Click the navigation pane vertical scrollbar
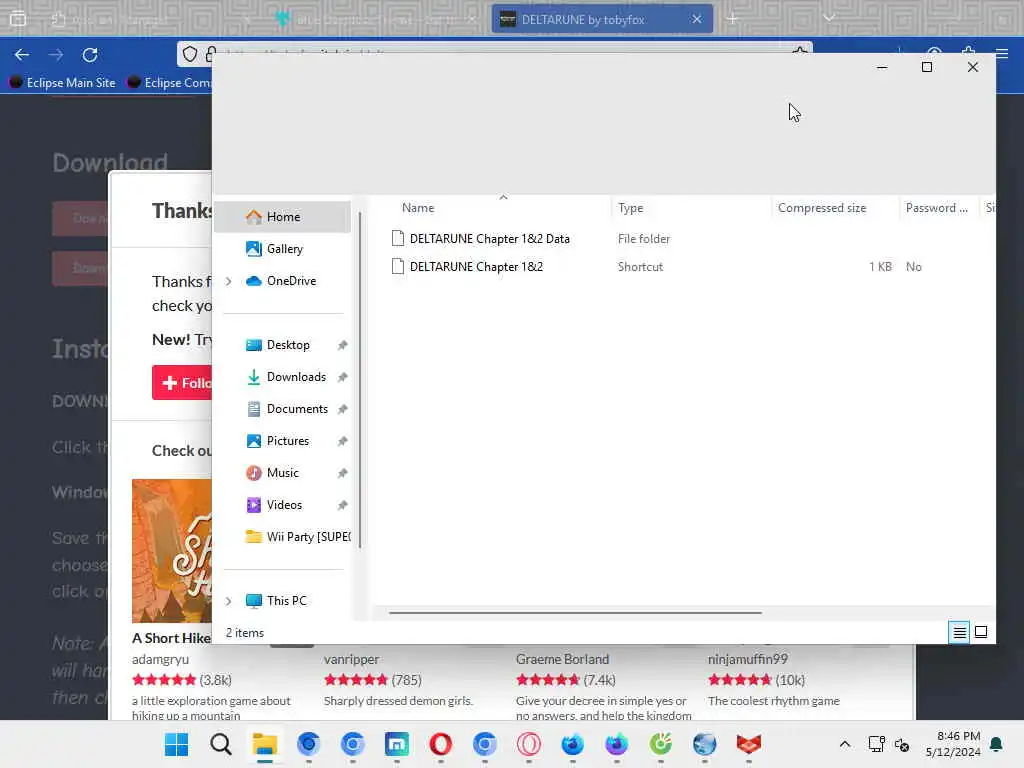1024x768 pixels. coord(360,381)
